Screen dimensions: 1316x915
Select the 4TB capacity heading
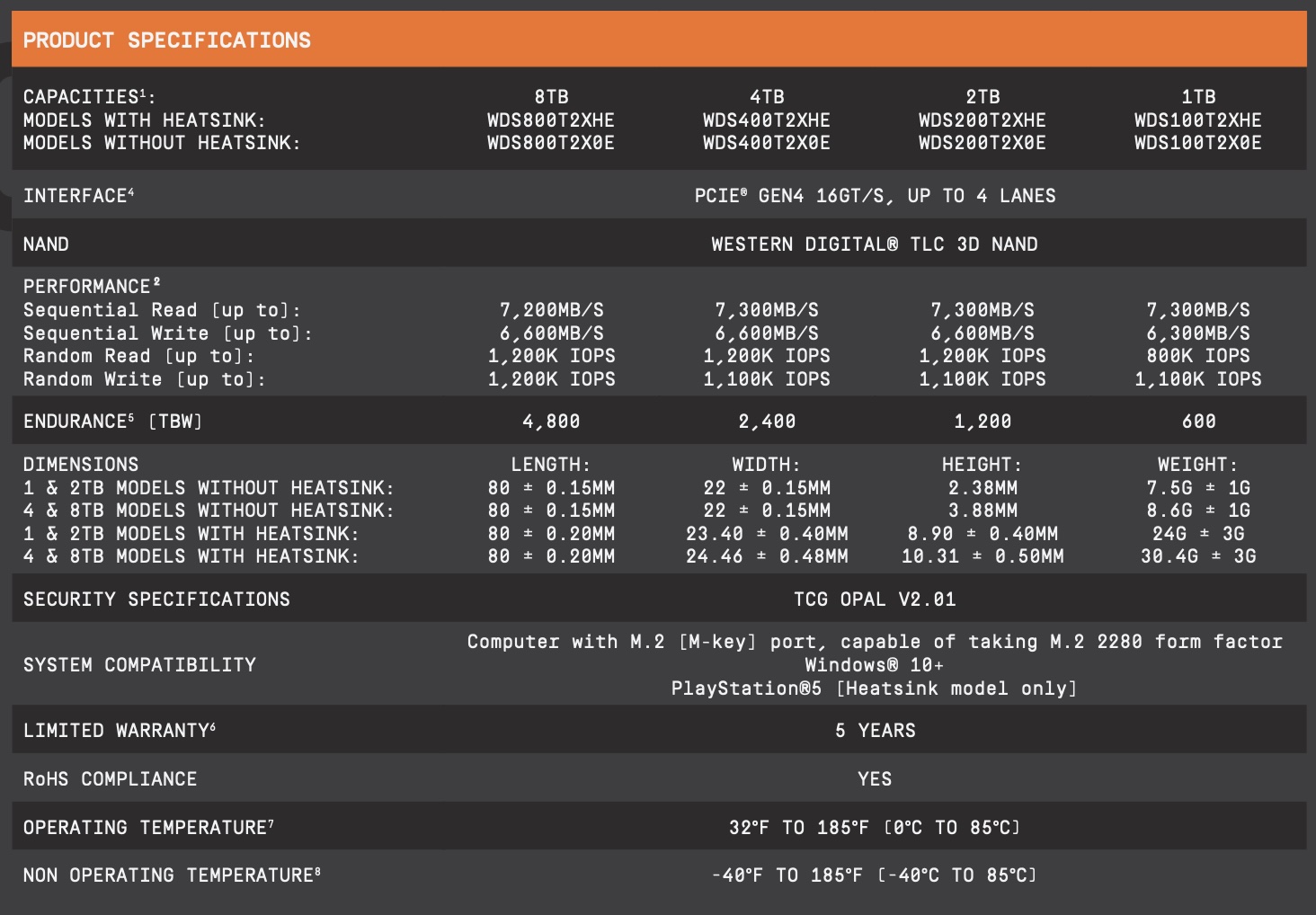(767, 97)
